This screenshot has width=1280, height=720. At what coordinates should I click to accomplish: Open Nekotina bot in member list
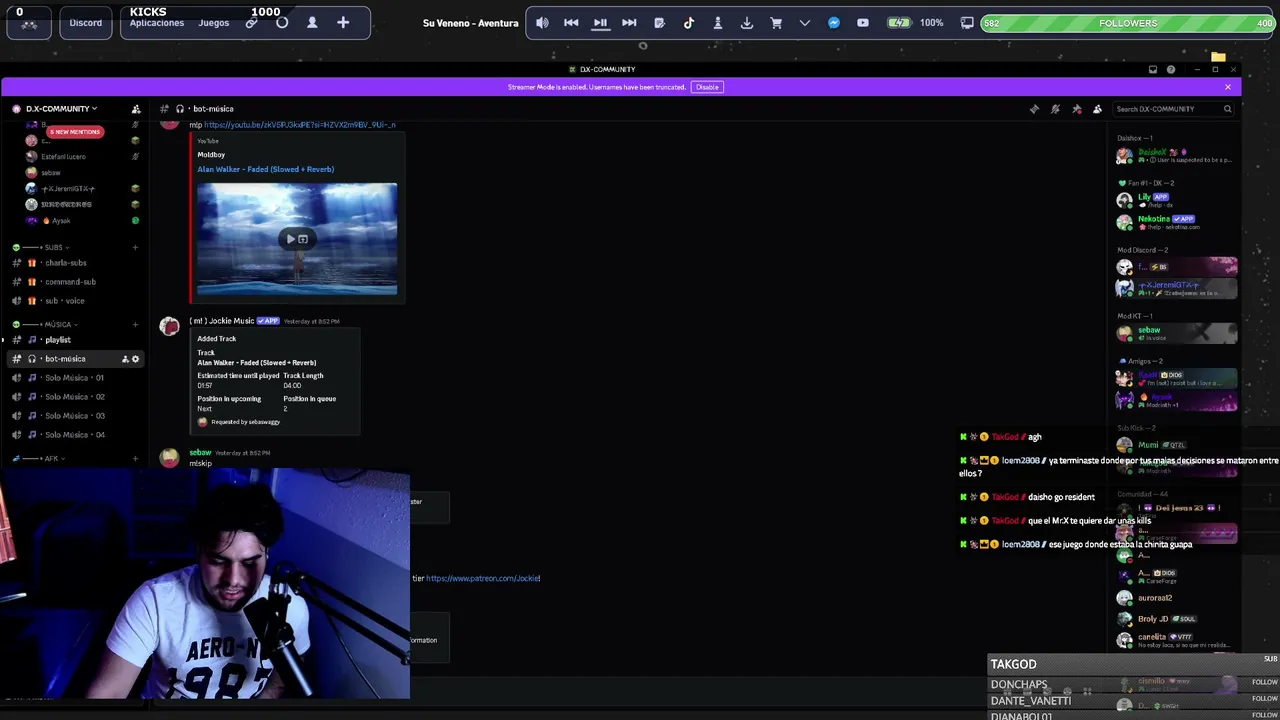pos(1176,222)
